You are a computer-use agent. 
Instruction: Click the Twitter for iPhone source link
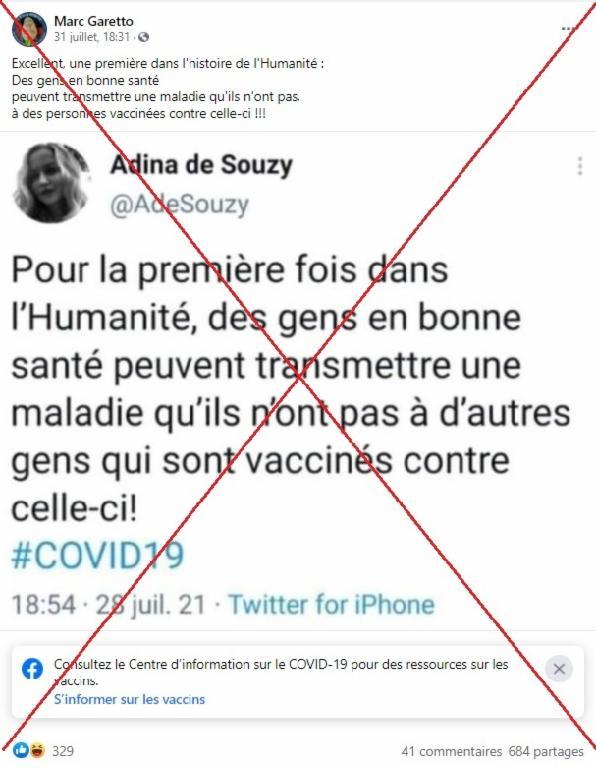click(x=332, y=604)
